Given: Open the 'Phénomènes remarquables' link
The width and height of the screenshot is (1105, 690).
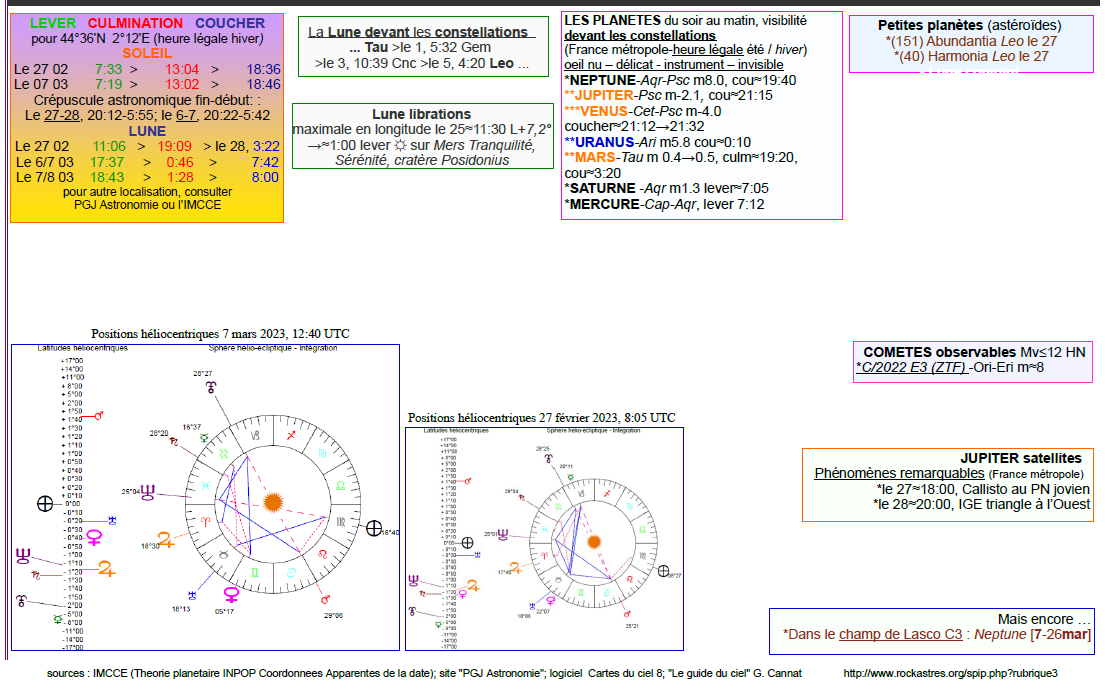Looking at the screenshot, I should (x=899, y=473).
